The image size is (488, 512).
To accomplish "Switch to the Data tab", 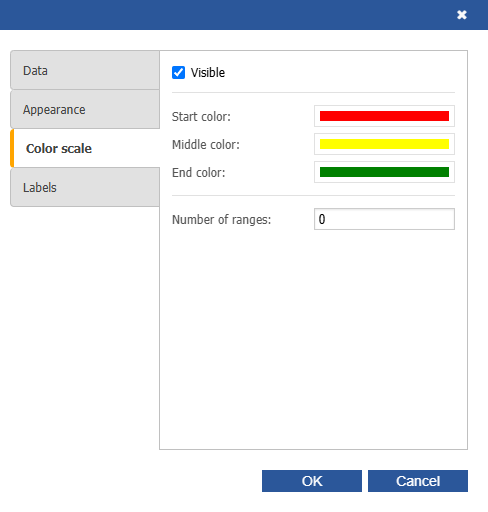I will [x=85, y=70].
